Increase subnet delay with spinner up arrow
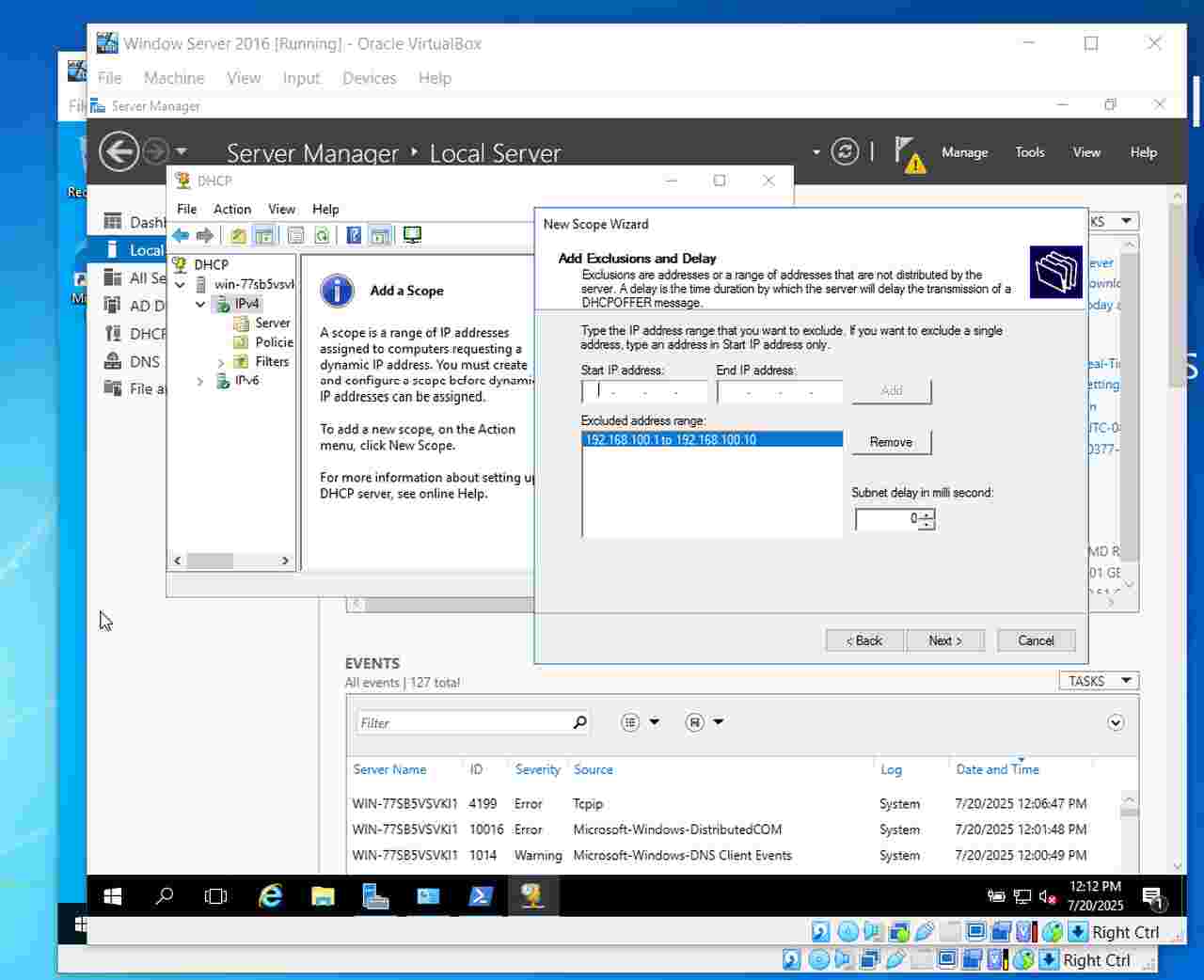 [x=927, y=514]
